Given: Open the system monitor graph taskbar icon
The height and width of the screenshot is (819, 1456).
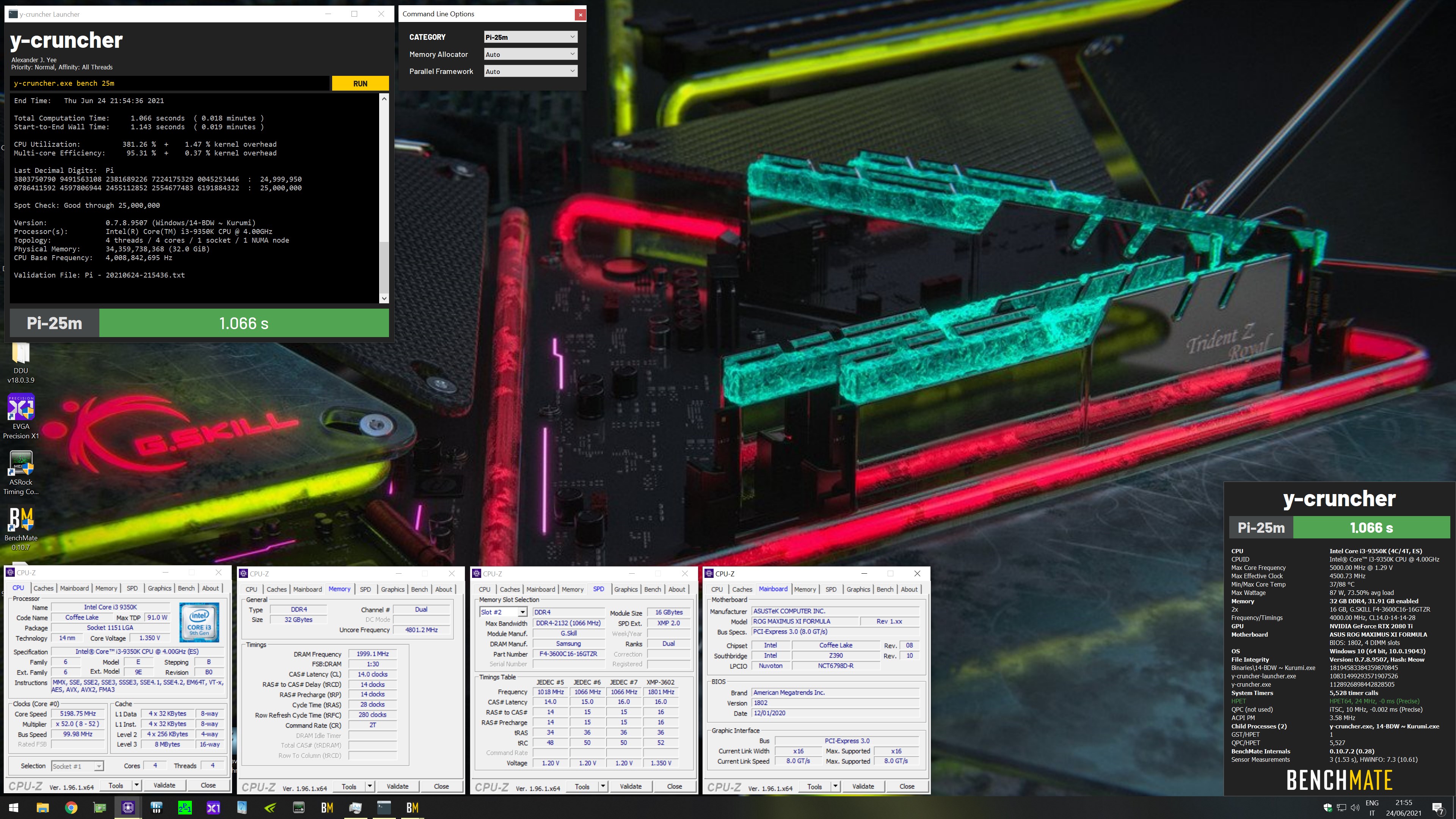Looking at the screenshot, I should [356, 808].
